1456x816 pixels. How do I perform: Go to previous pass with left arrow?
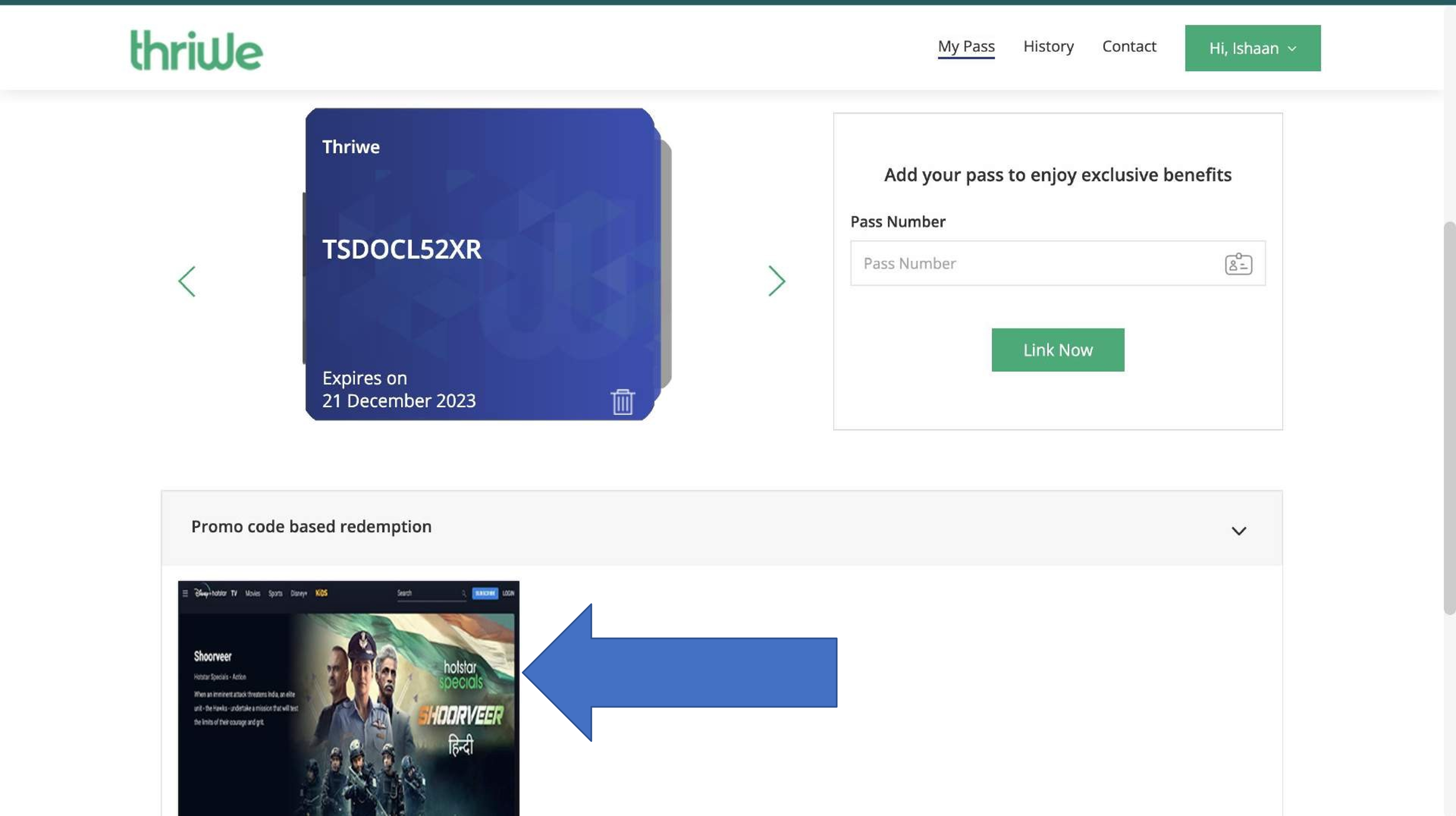point(187,281)
